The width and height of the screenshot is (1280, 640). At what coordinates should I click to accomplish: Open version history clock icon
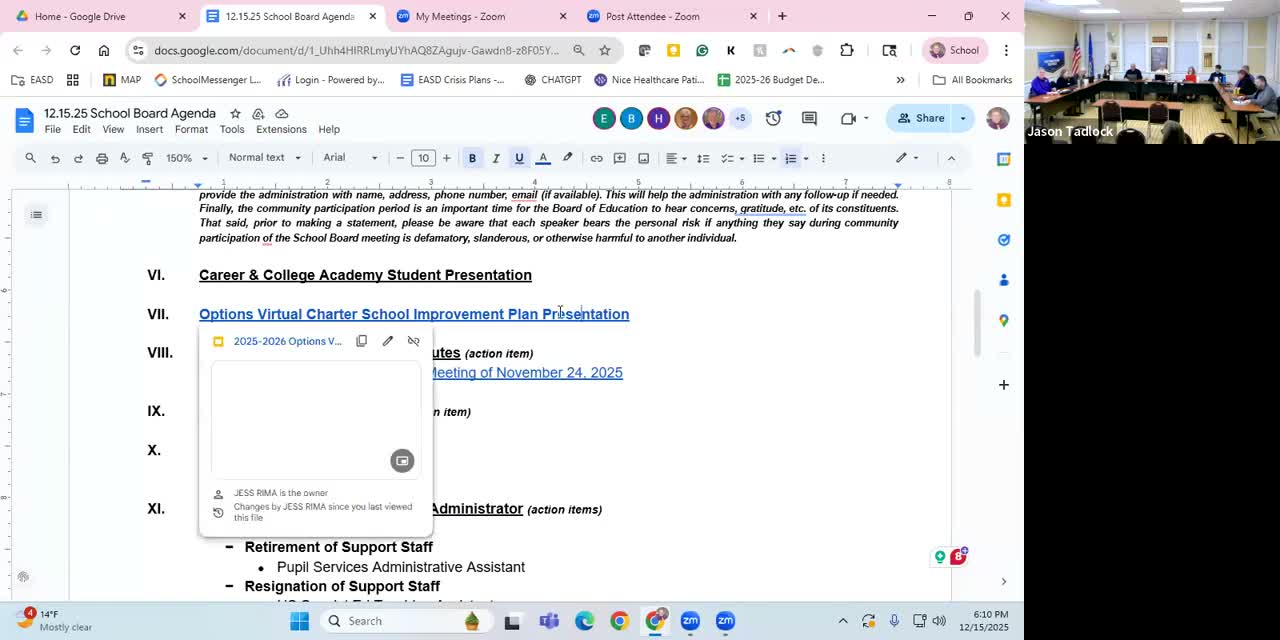click(773, 118)
